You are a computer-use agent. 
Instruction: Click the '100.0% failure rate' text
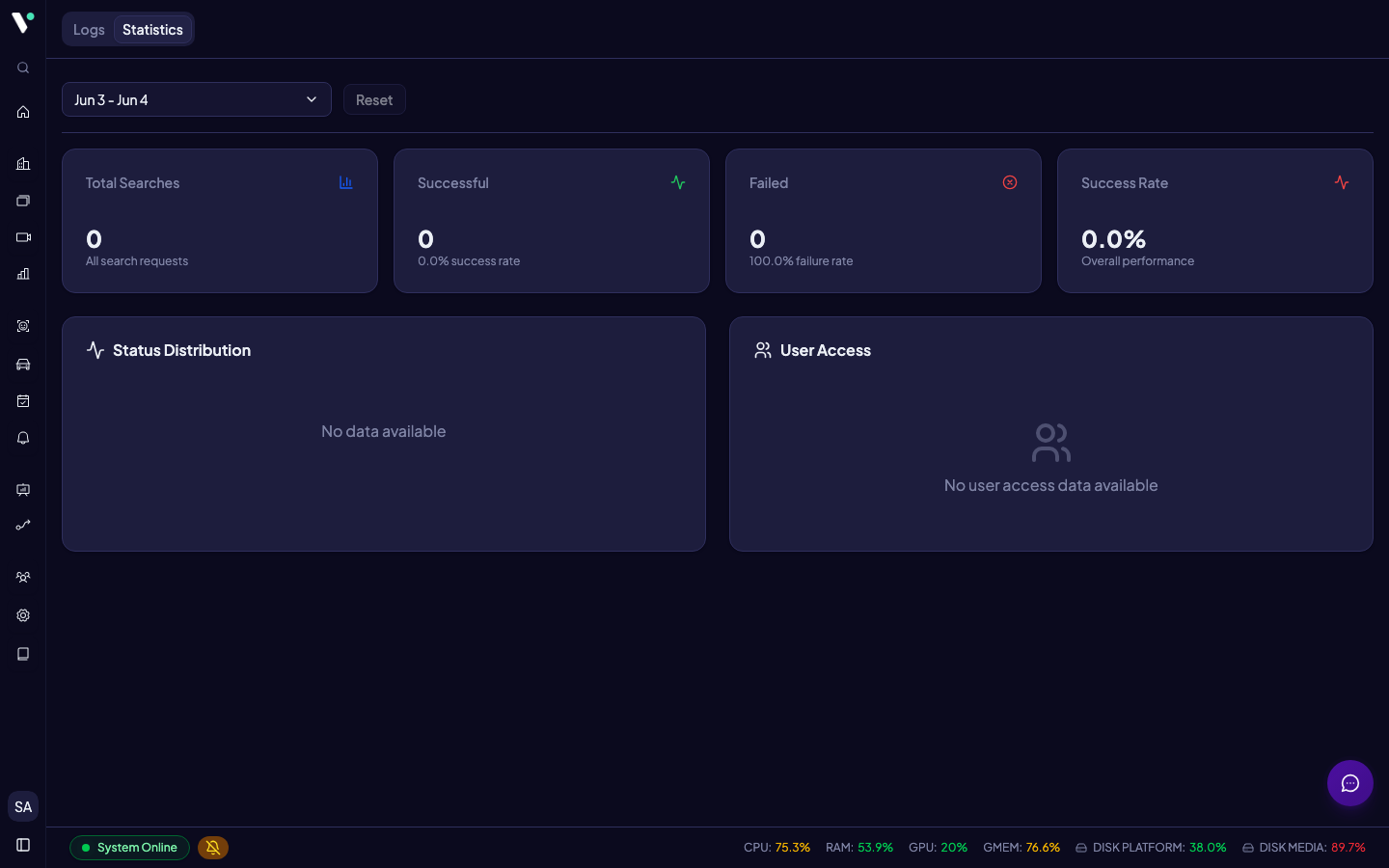click(801, 261)
